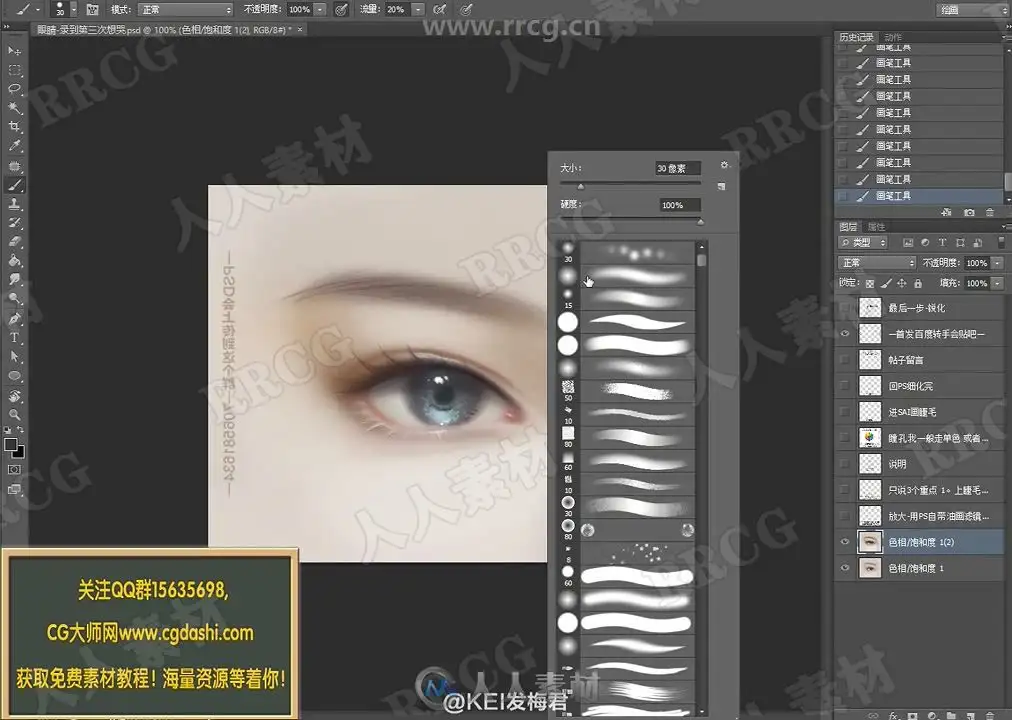Select the Magic Wand tool
This screenshot has width=1012, height=720.
14,108
